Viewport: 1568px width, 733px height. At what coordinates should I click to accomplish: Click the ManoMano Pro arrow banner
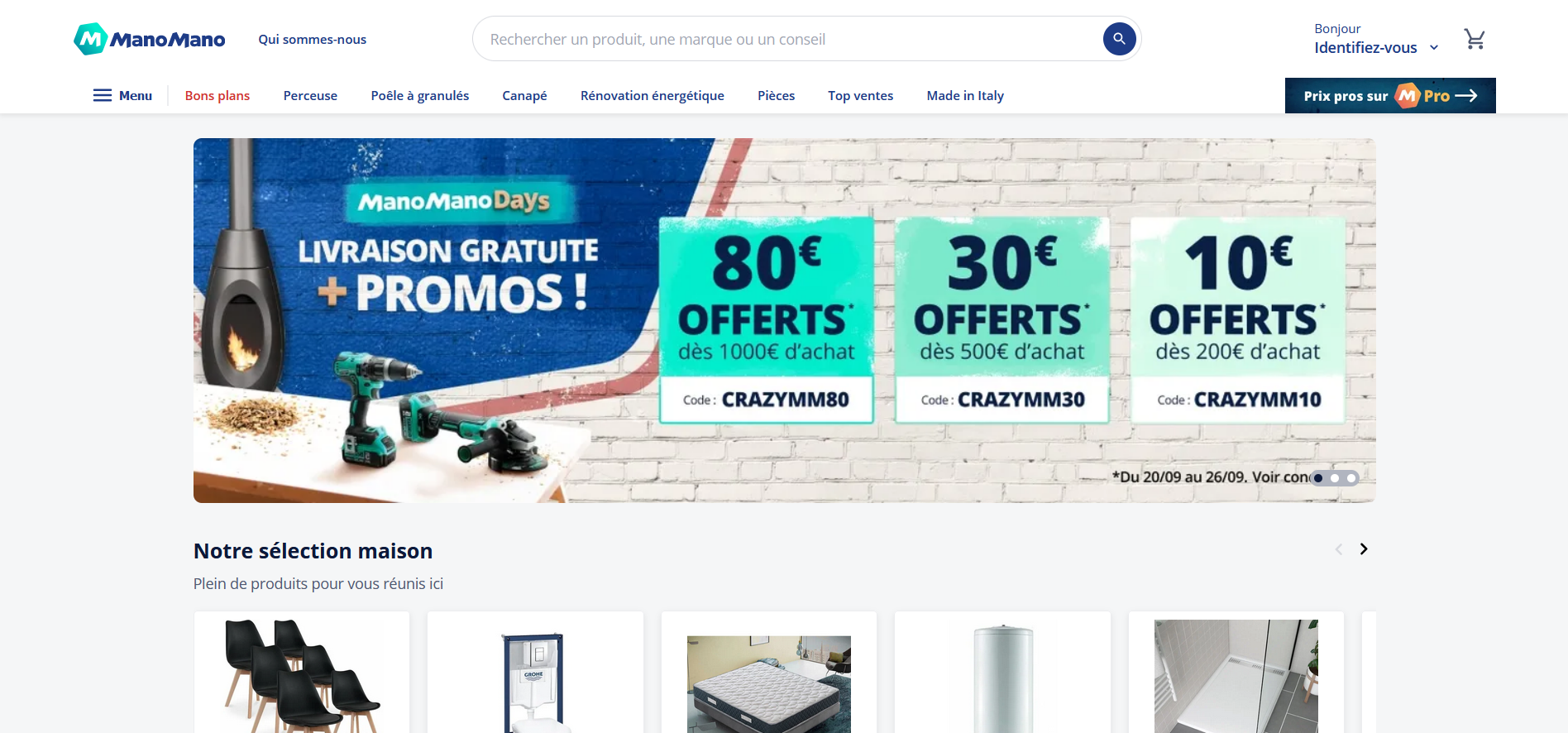1390,95
